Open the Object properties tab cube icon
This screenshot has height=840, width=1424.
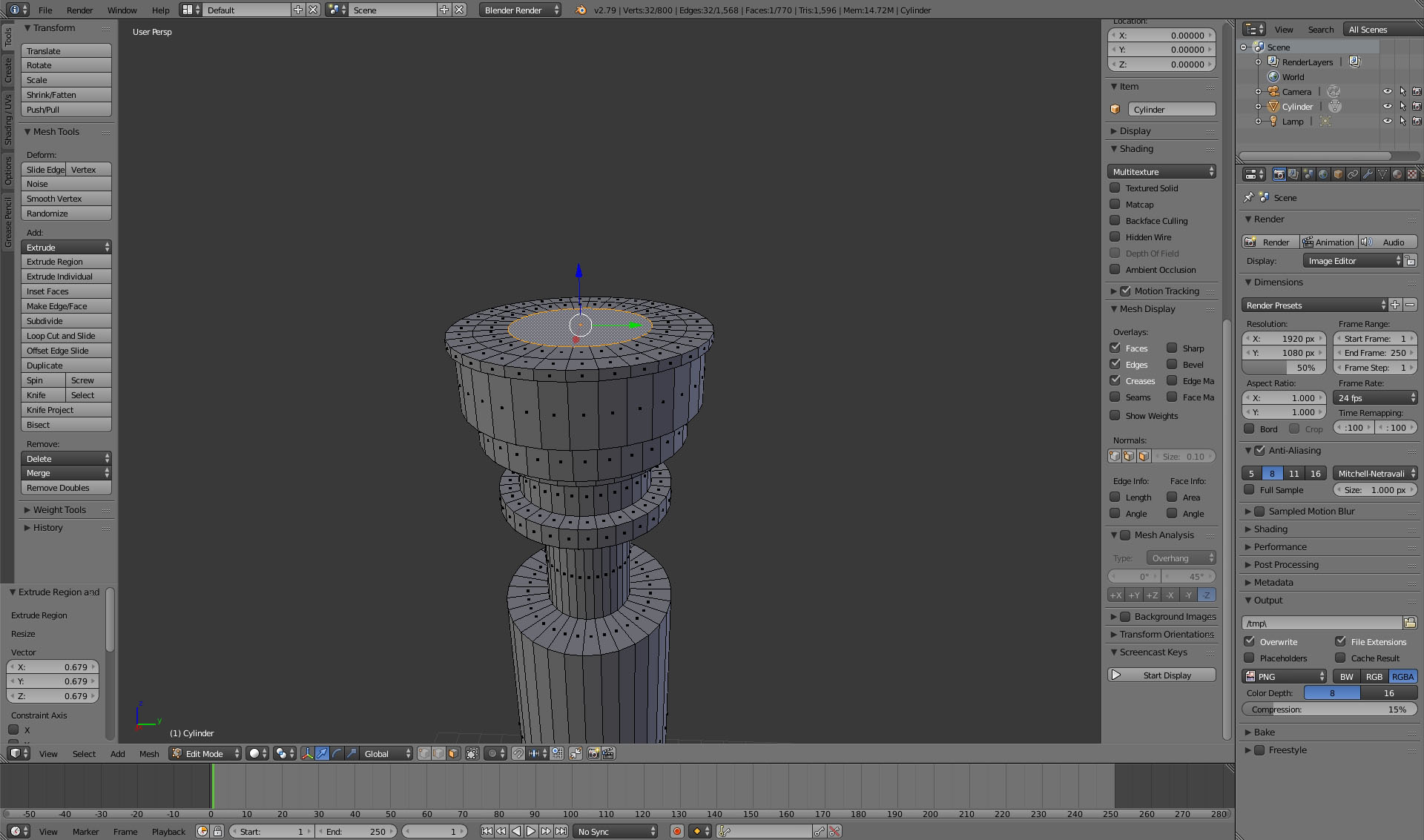[x=1338, y=174]
